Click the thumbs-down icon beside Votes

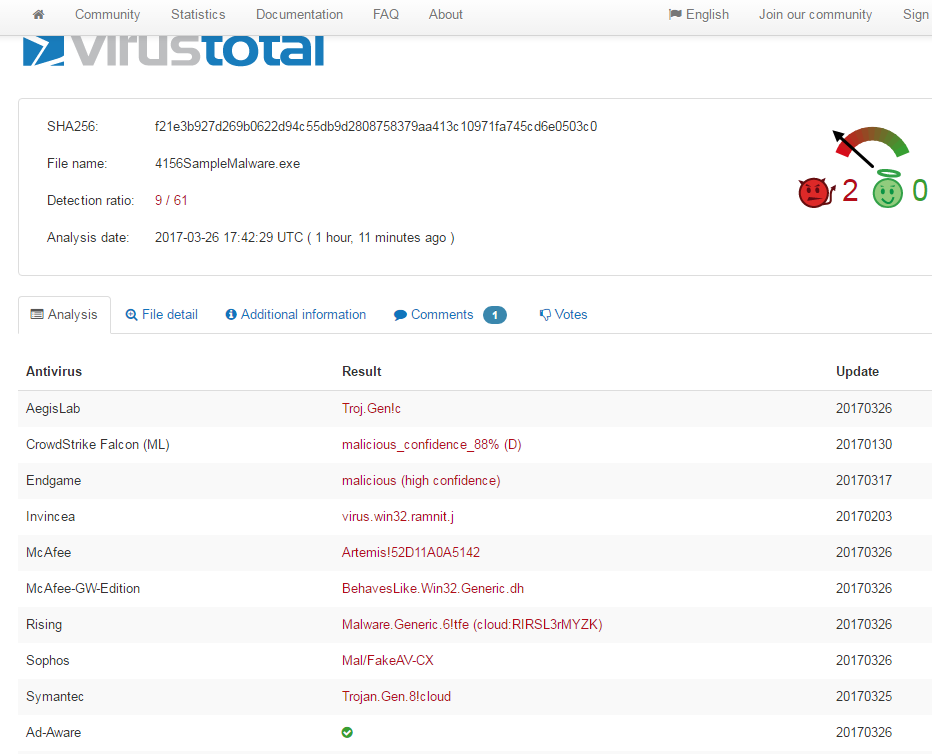click(545, 315)
